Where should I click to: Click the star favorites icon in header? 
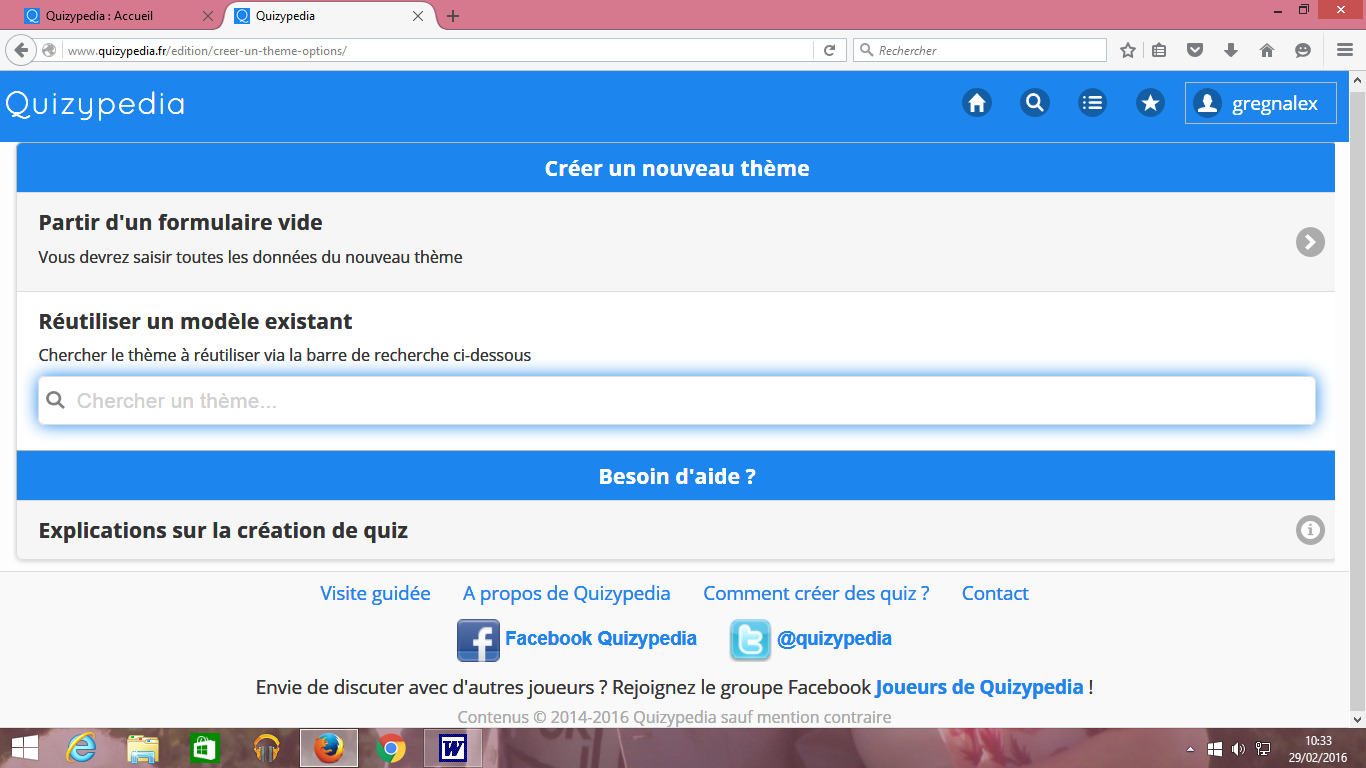pos(1150,103)
